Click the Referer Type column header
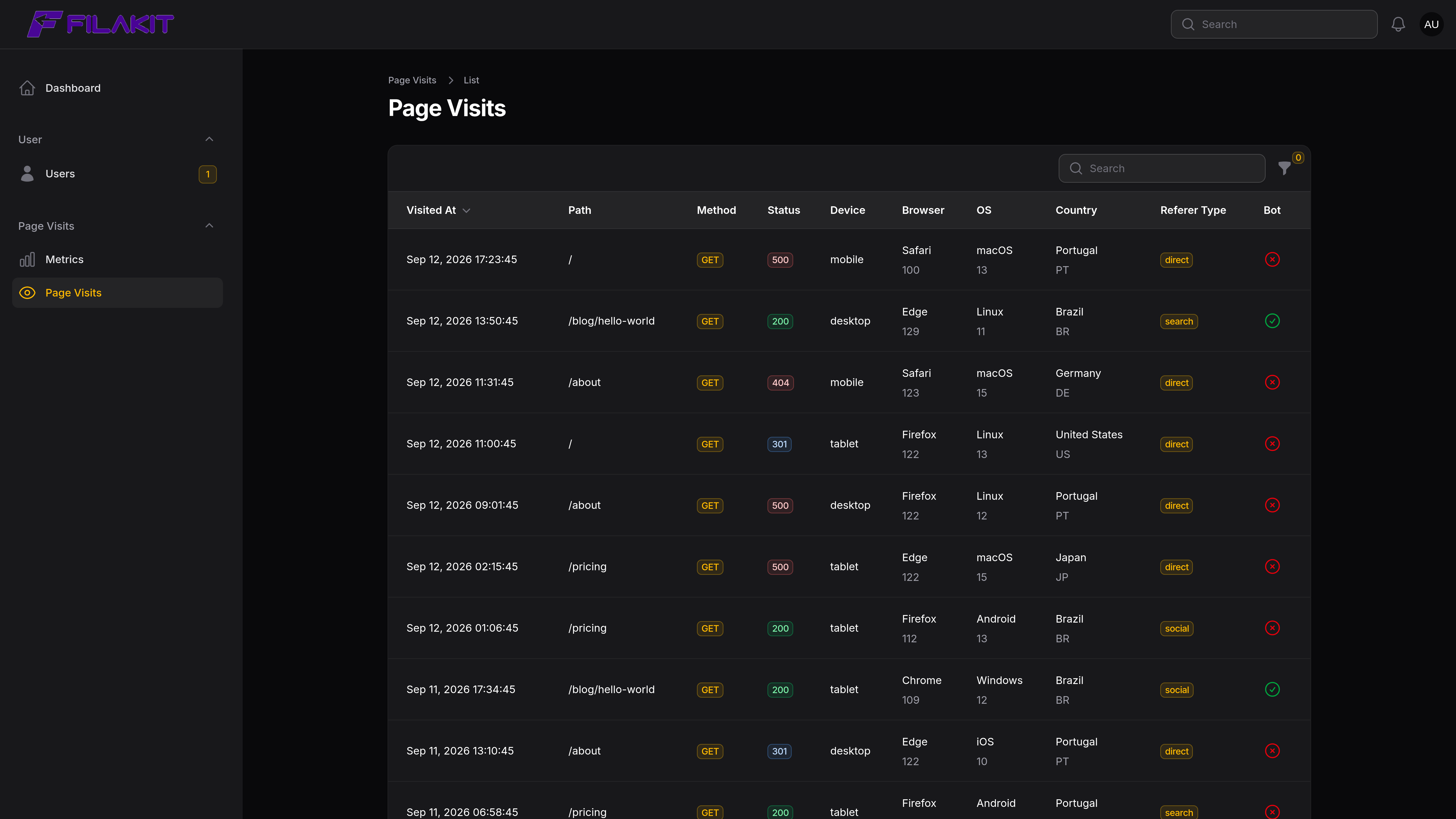This screenshot has height=819, width=1456. [1193, 210]
